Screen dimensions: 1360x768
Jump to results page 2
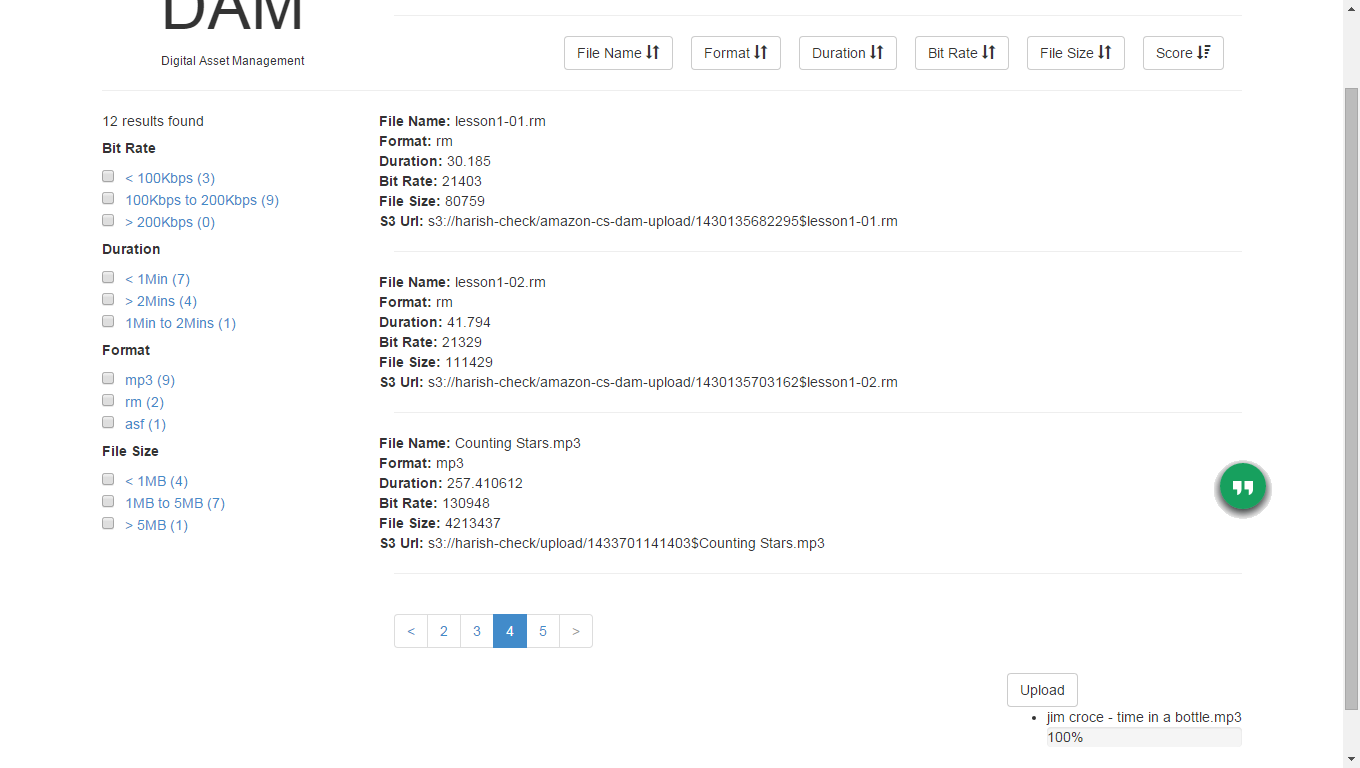(444, 631)
